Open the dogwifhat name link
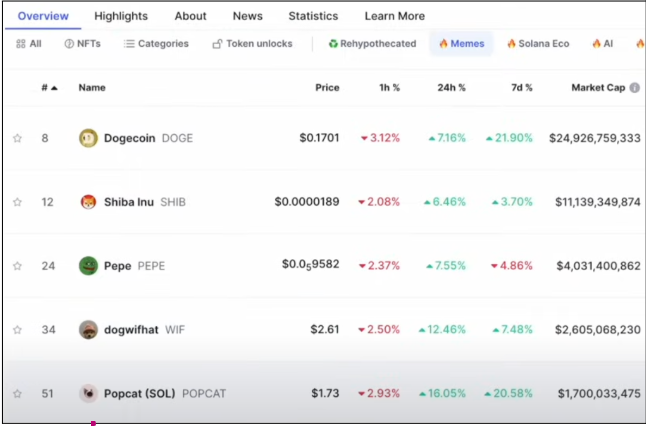Screen dimensions: 646x426 (x=131, y=330)
